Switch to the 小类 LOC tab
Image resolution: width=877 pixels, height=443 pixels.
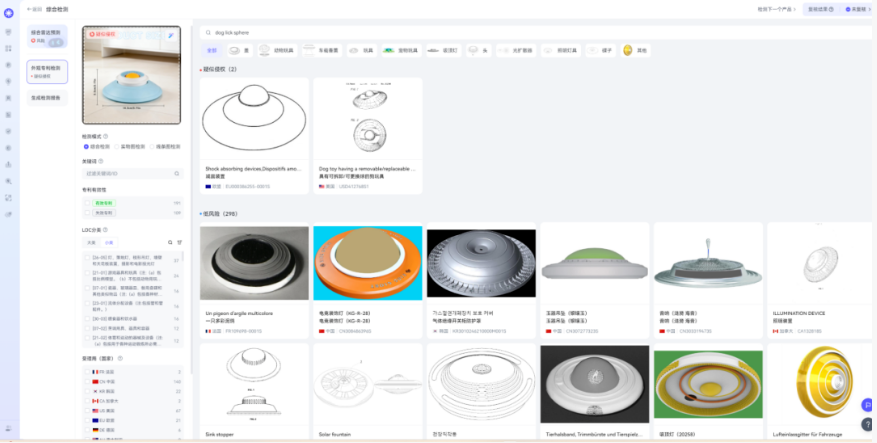109,243
